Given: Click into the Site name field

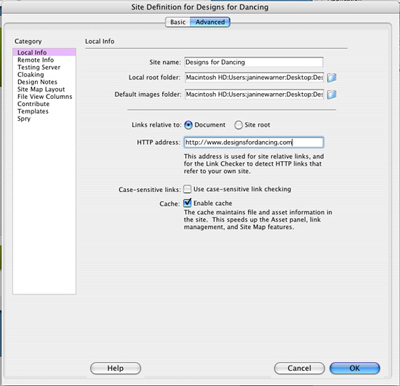Looking at the screenshot, I should point(254,62).
